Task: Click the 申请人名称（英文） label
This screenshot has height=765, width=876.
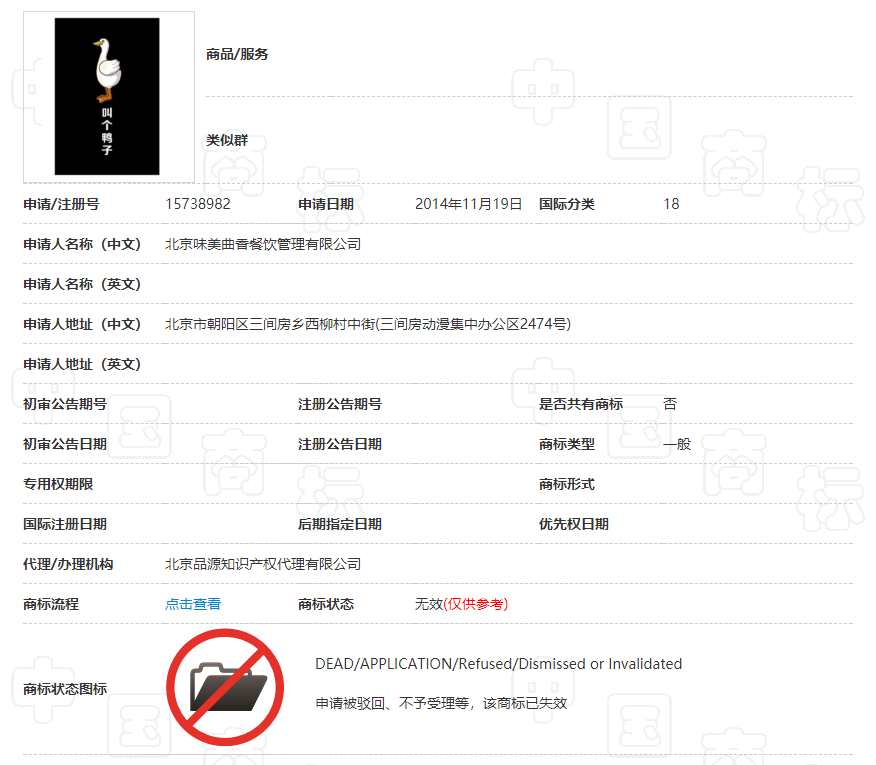Action: (x=82, y=284)
